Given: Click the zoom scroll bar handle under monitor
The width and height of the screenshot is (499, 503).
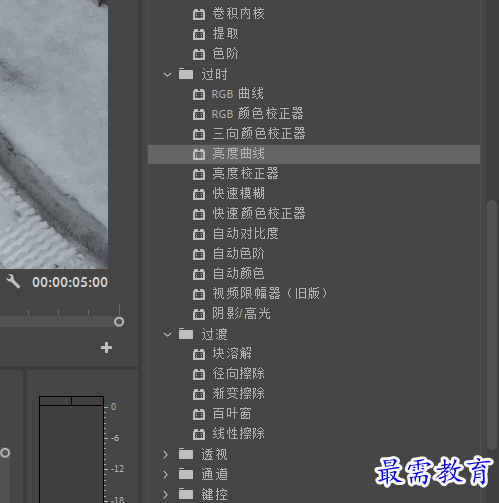Looking at the screenshot, I should pos(119,322).
